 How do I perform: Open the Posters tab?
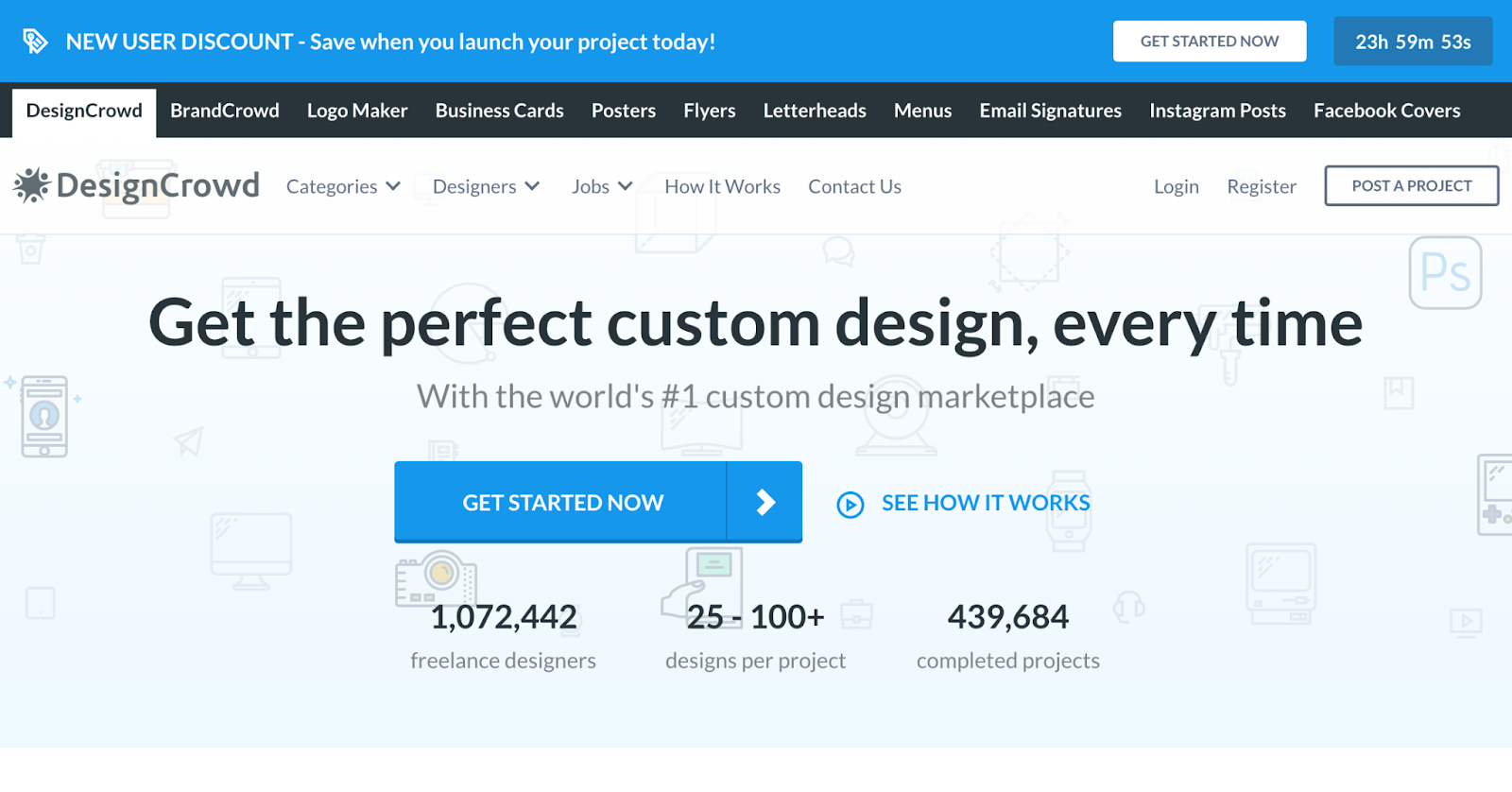pos(624,111)
